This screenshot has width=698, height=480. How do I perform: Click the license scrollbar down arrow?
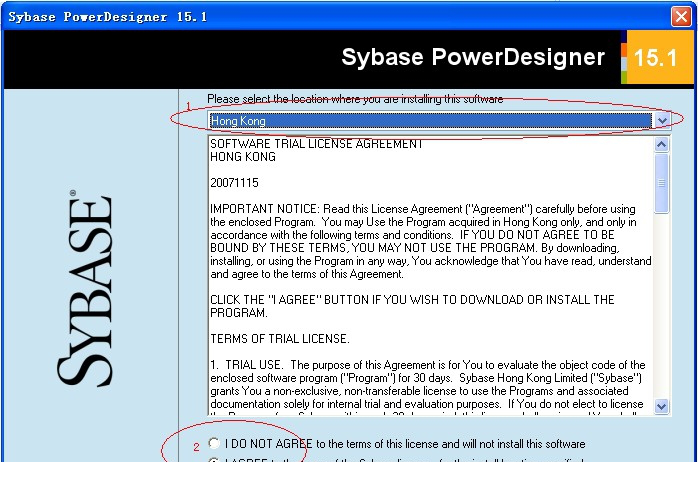[661, 406]
